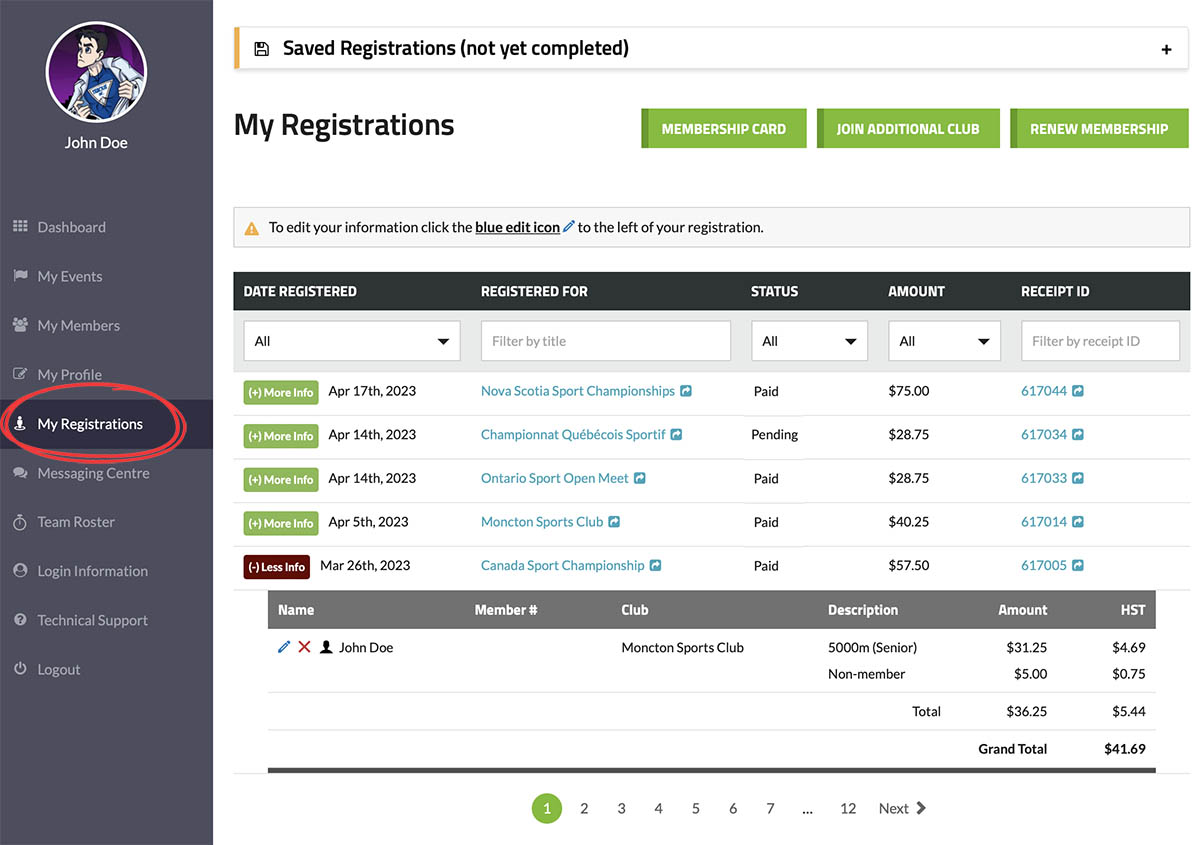Image resolution: width=1200 pixels, height=845 pixels.
Task: Open external link icon next to Nova Scotia Sport Championships
Action: (x=686, y=391)
